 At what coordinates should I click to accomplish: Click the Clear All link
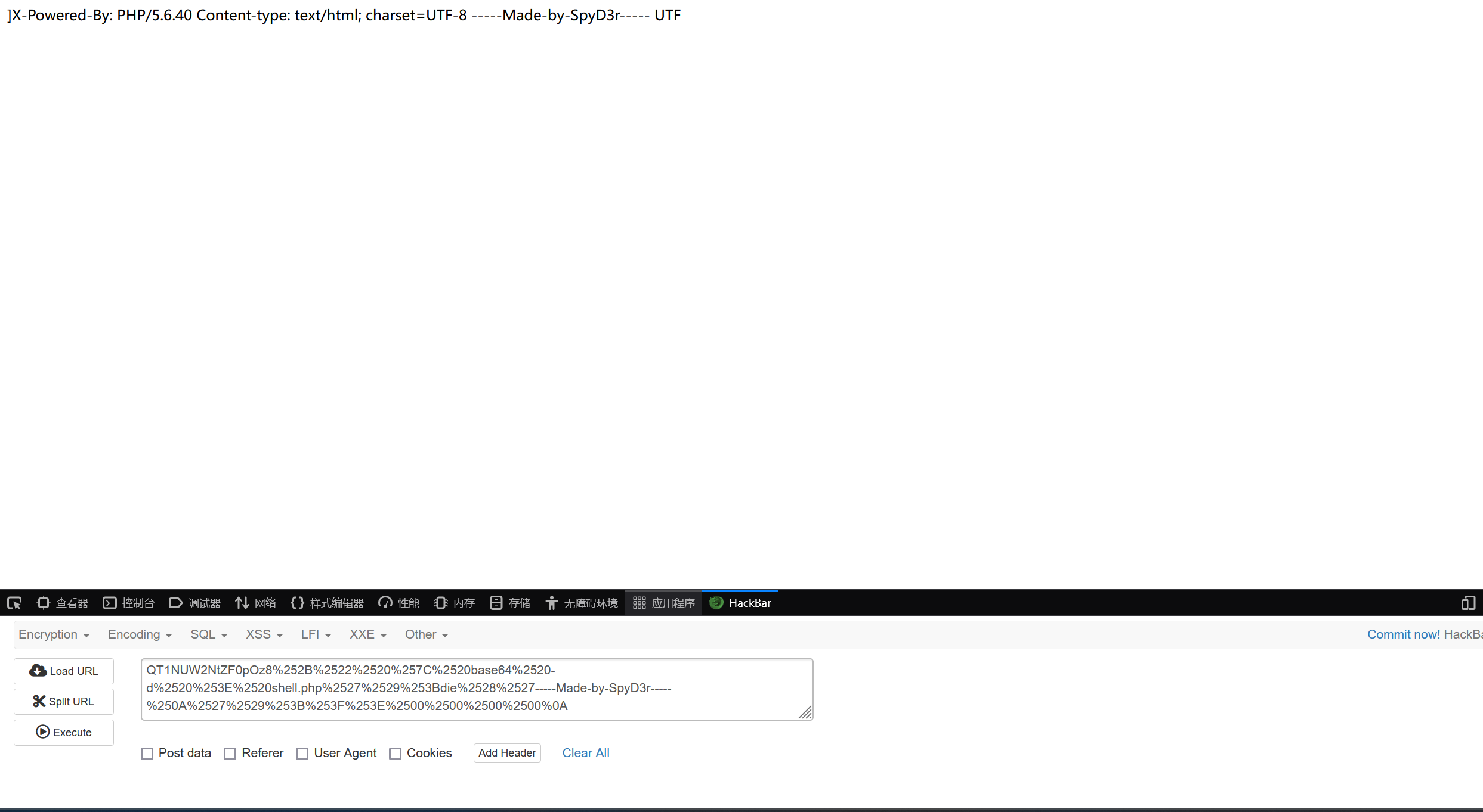pyautogui.click(x=585, y=753)
